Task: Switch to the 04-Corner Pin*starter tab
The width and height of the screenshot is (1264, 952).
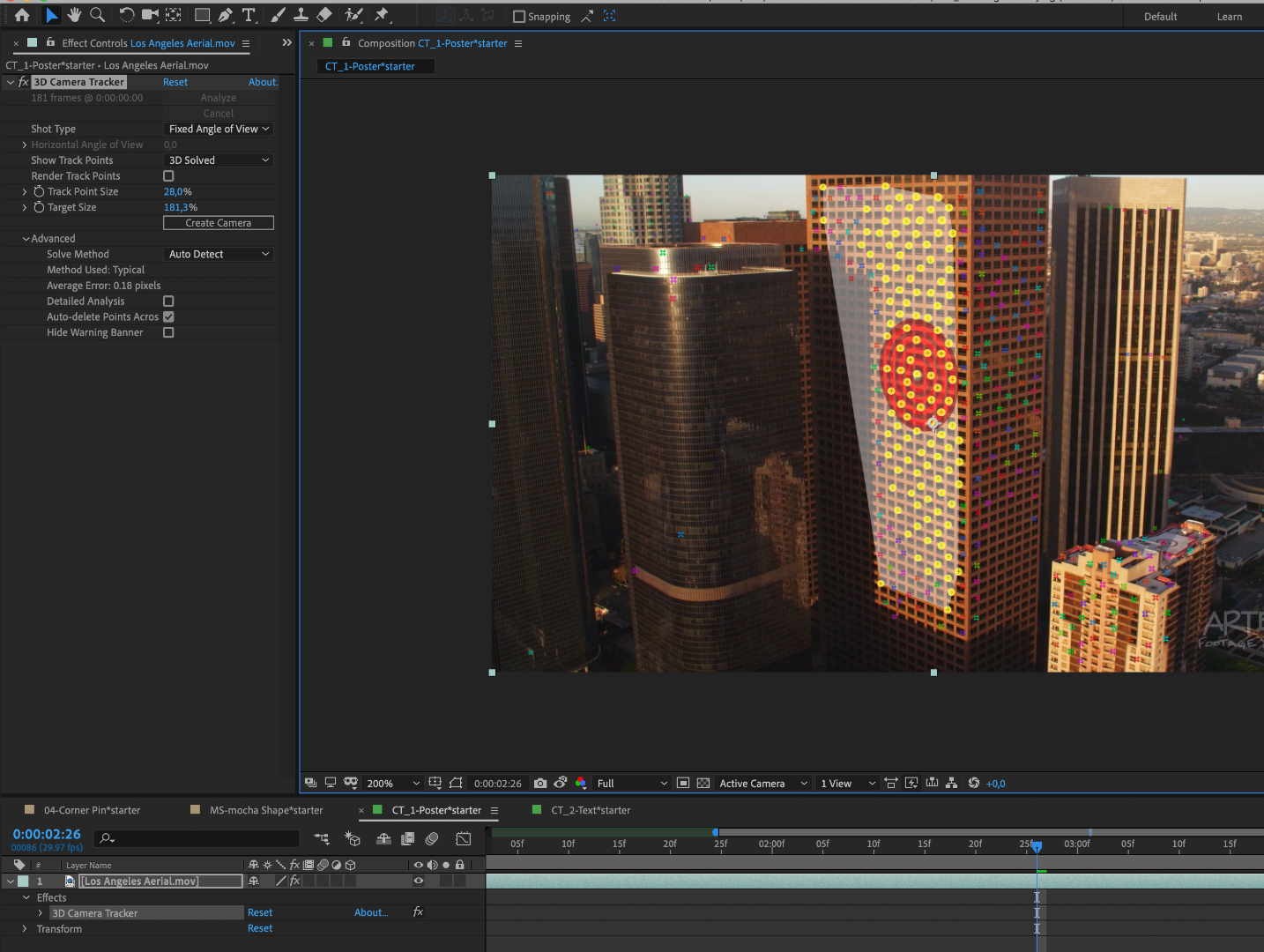Action: click(x=92, y=810)
